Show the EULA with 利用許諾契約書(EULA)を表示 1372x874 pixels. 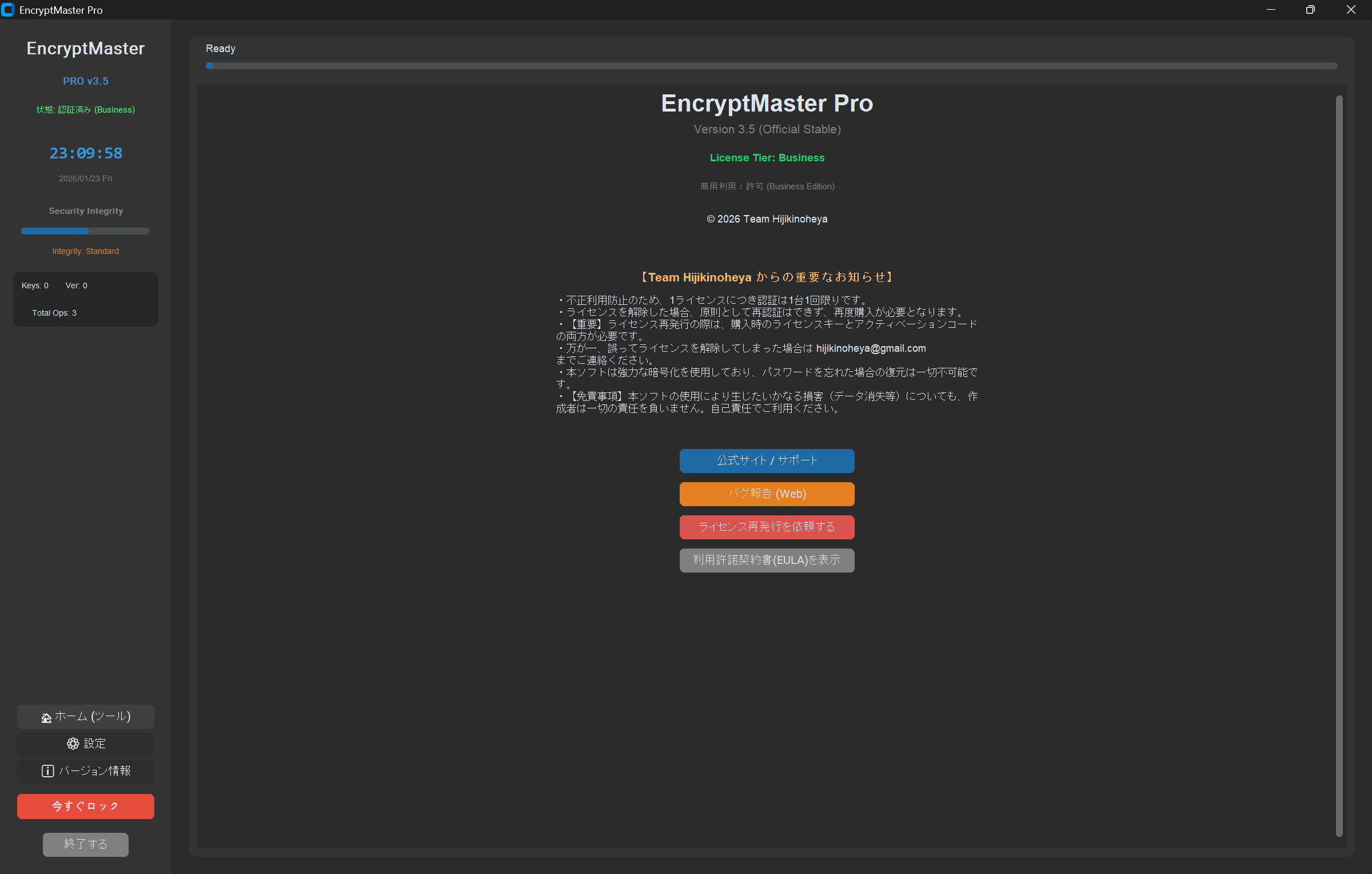(x=767, y=560)
